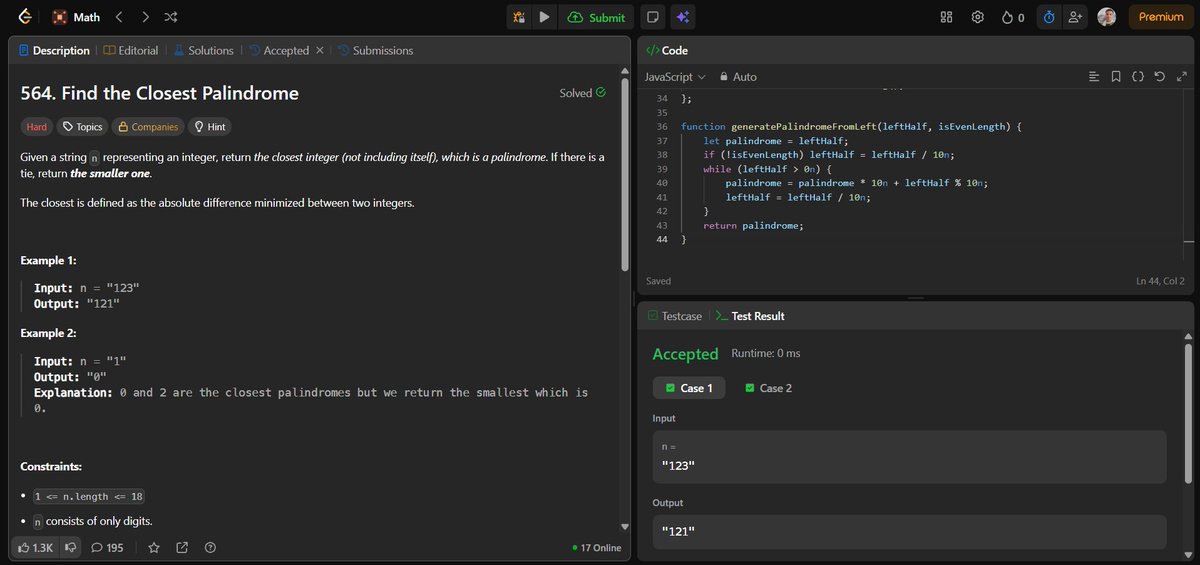Pick a random problem with shuffle icon
This screenshot has width=1200, height=565.
tap(171, 17)
